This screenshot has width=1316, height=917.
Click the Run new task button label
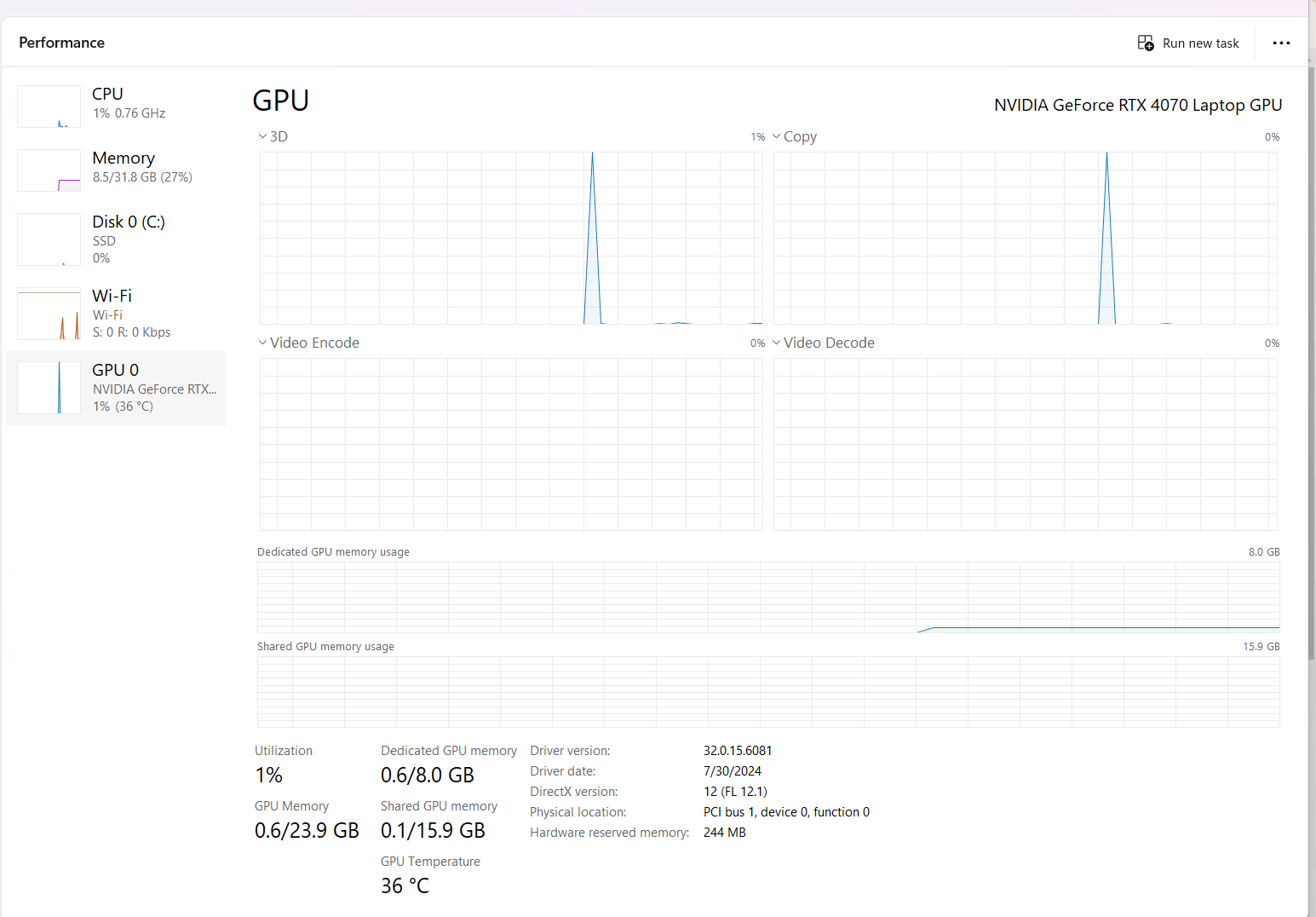tap(1200, 43)
